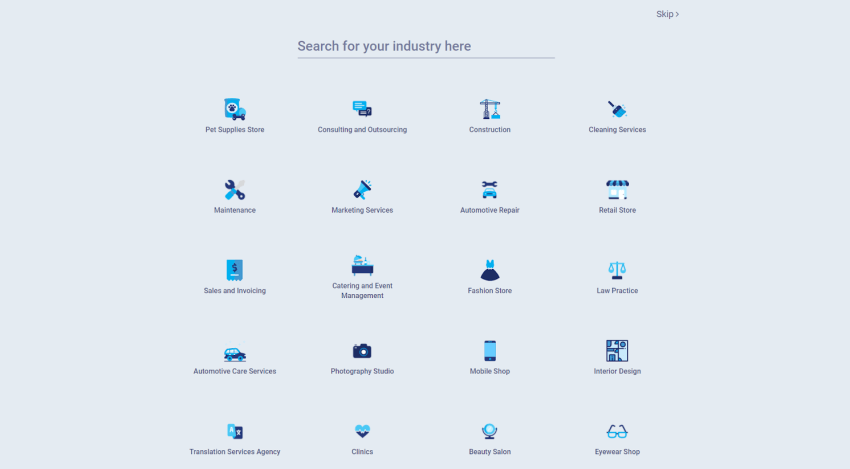Select the Cleaning Services brush icon
Viewport: 850px width, 469px height.
(617, 109)
